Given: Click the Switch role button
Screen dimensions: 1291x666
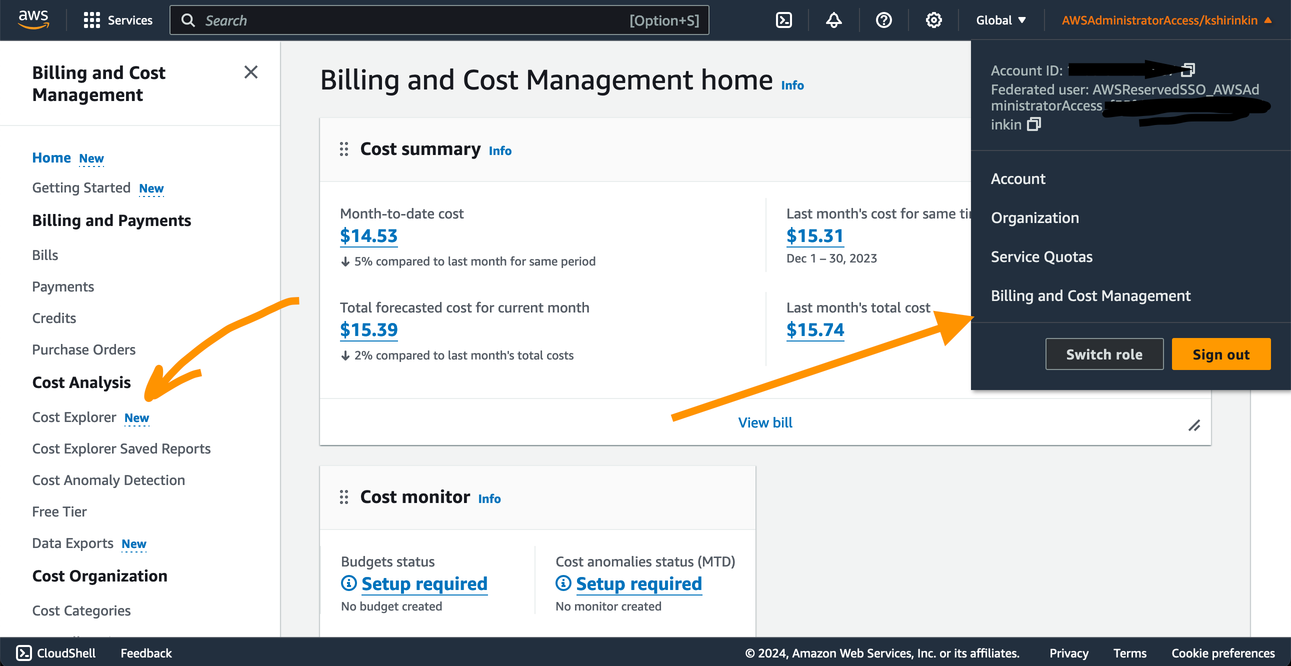Looking at the screenshot, I should pyautogui.click(x=1104, y=354).
